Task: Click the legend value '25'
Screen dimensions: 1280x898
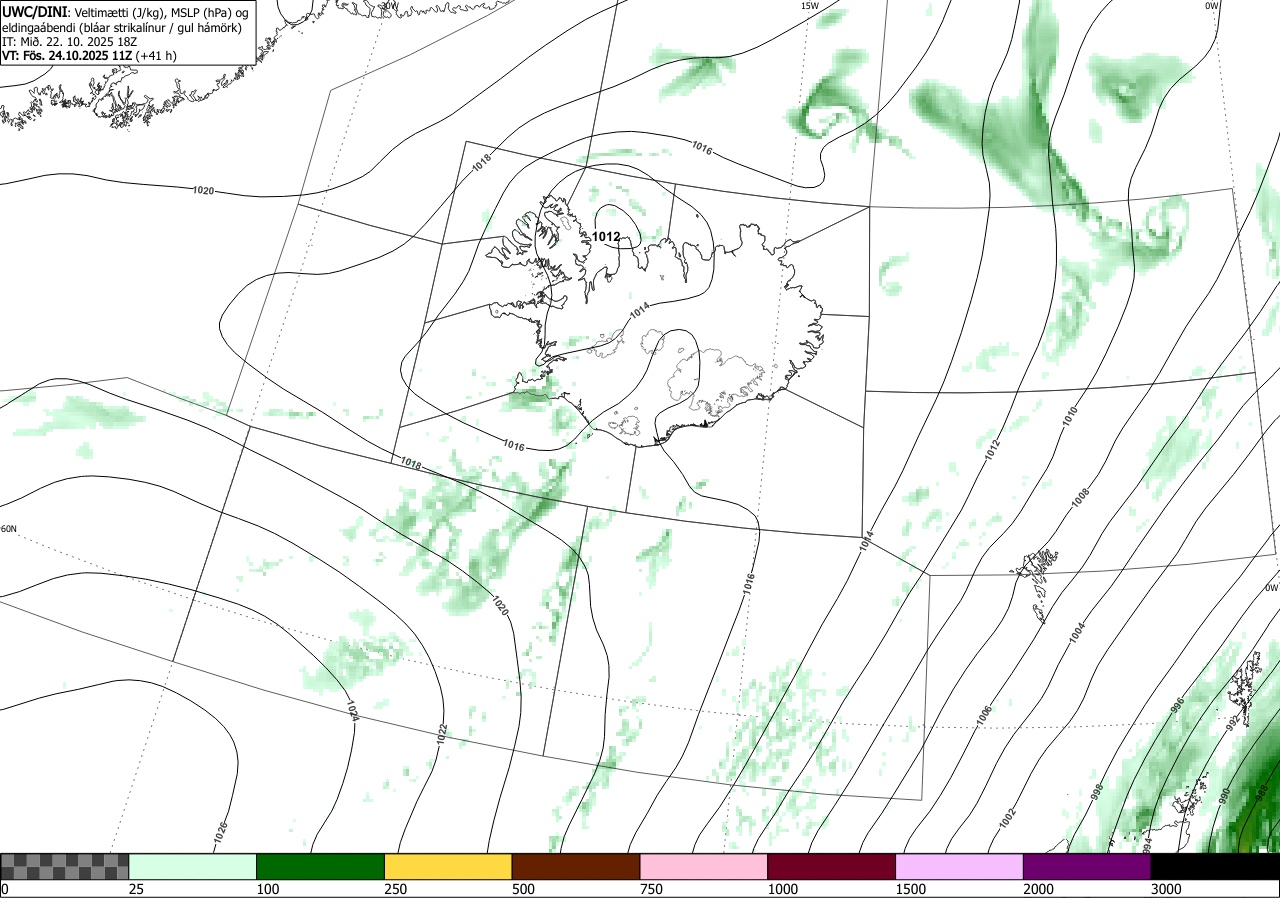Action: click(136, 889)
